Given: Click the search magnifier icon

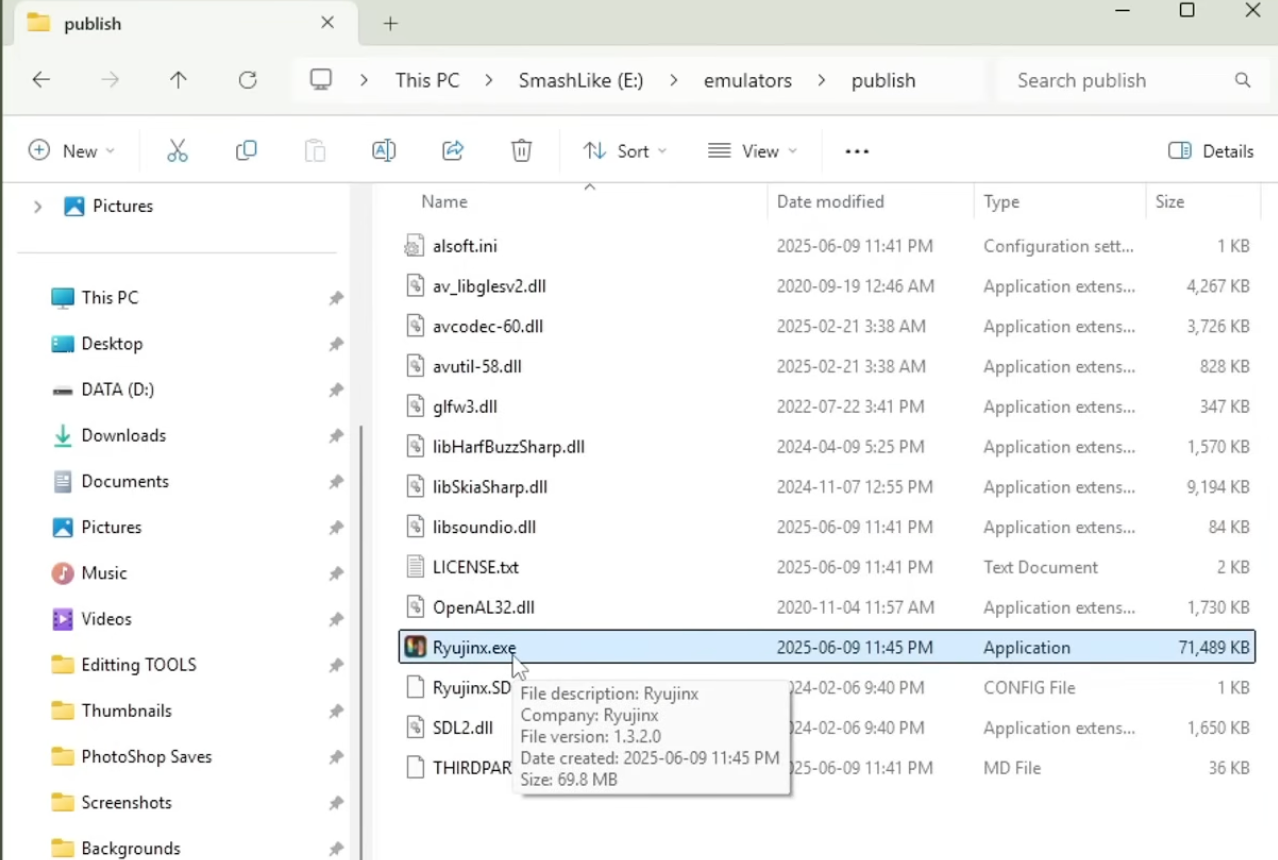Looking at the screenshot, I should tap(1243, 80).
